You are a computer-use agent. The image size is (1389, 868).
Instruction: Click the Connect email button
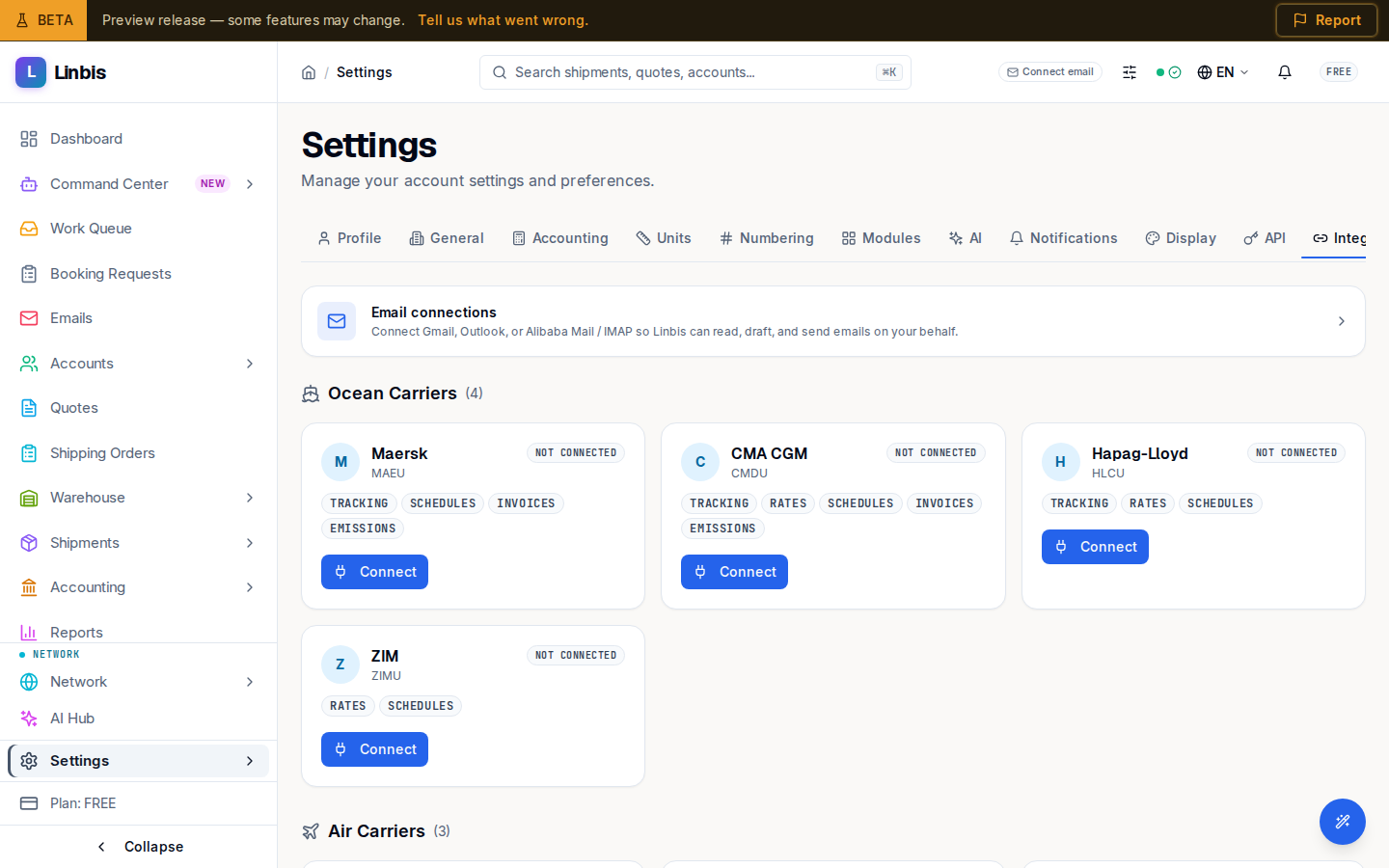coord(1050,72)
